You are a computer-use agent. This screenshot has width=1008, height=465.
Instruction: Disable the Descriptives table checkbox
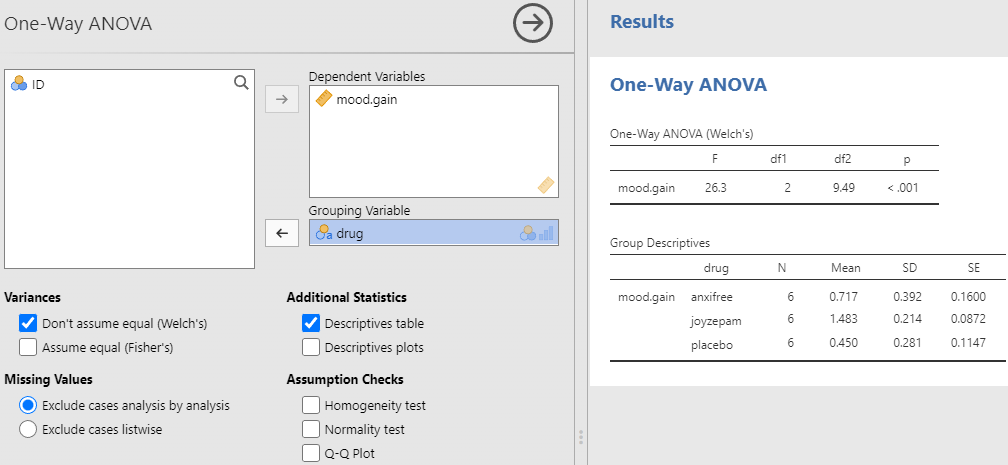311,323
